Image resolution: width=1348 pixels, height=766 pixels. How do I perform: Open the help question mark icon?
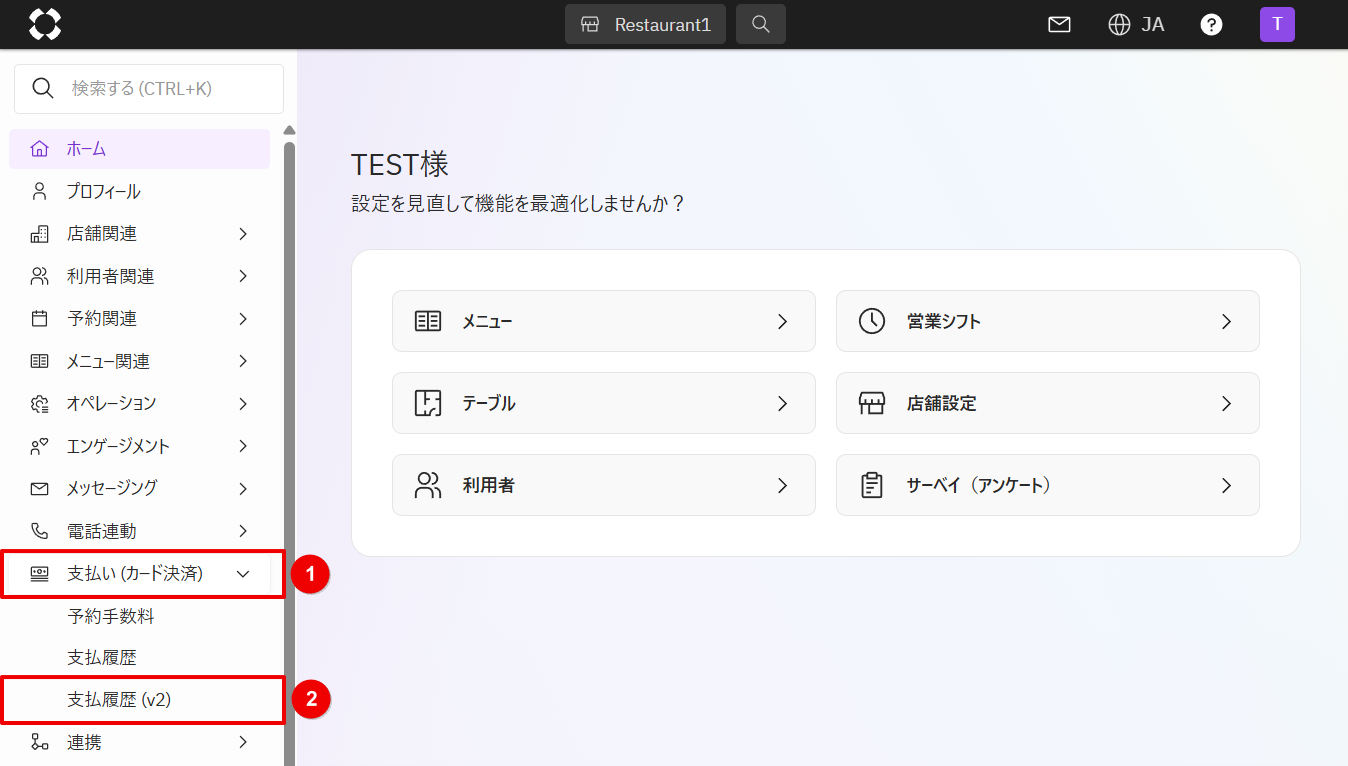pos(1211,25)
